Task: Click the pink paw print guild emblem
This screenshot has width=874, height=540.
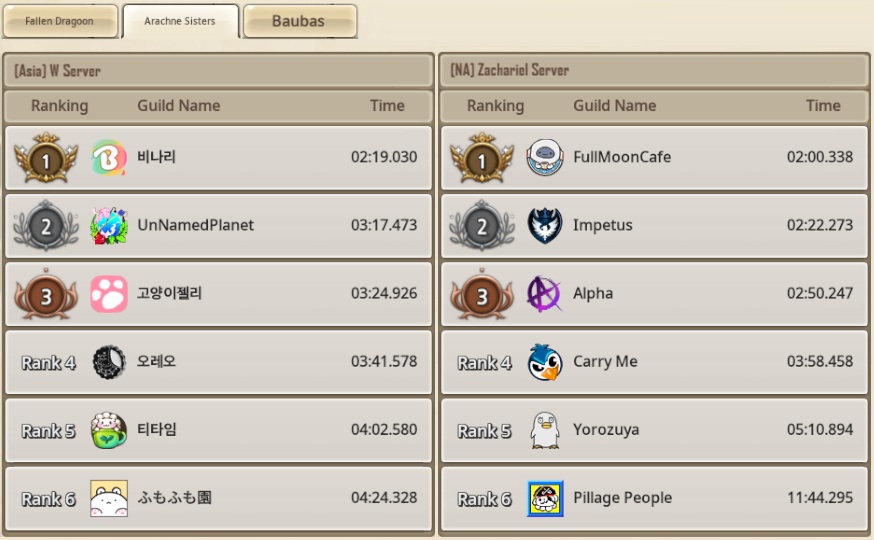Action: (109, 293)
